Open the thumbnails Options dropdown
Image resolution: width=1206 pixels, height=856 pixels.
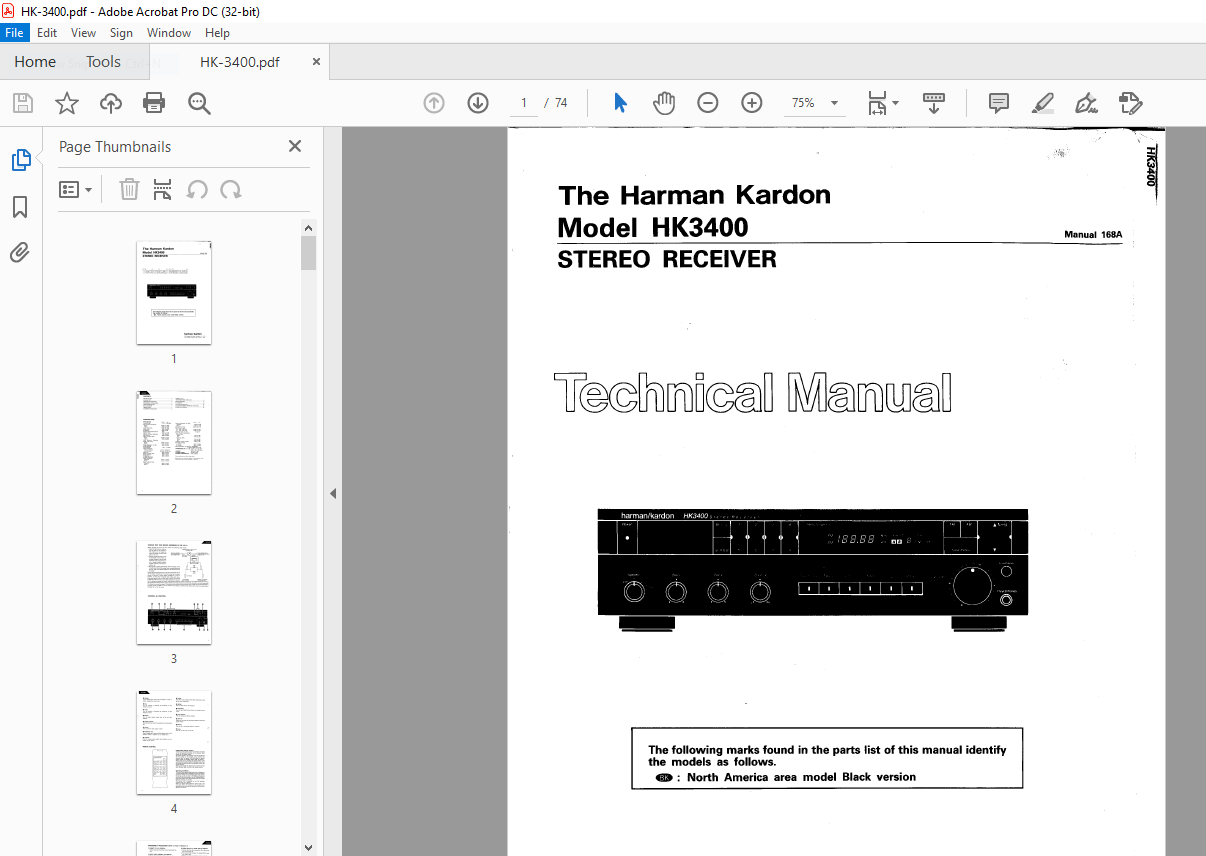coord(75,189)
